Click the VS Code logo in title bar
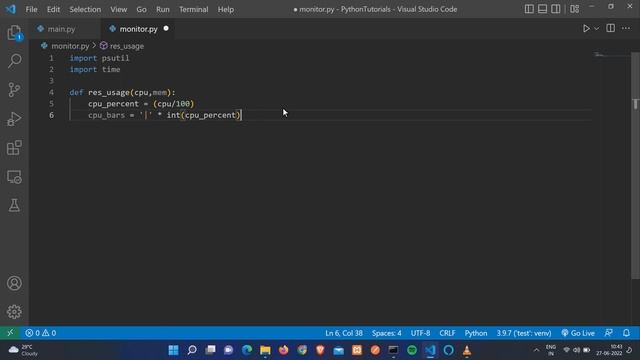The width and height of the screenshot is (640, 360). pos(11,9)
